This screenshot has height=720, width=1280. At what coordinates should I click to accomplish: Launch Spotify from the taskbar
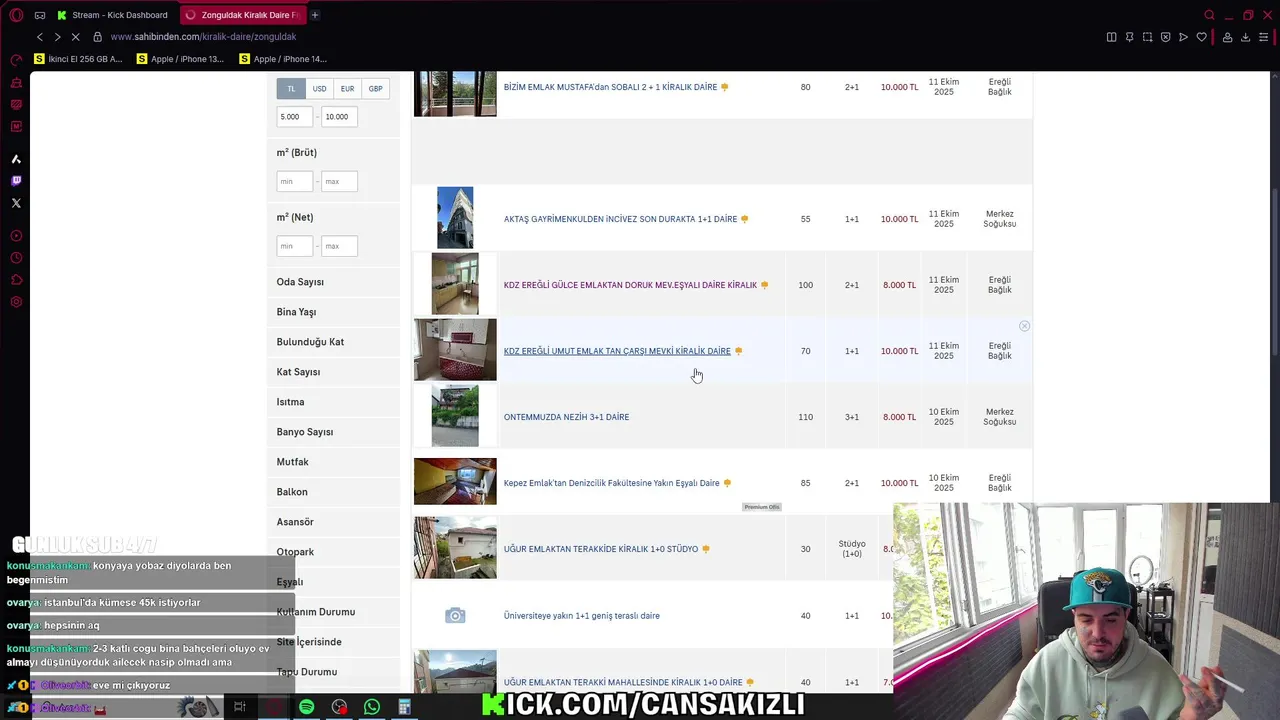[306, 707]
